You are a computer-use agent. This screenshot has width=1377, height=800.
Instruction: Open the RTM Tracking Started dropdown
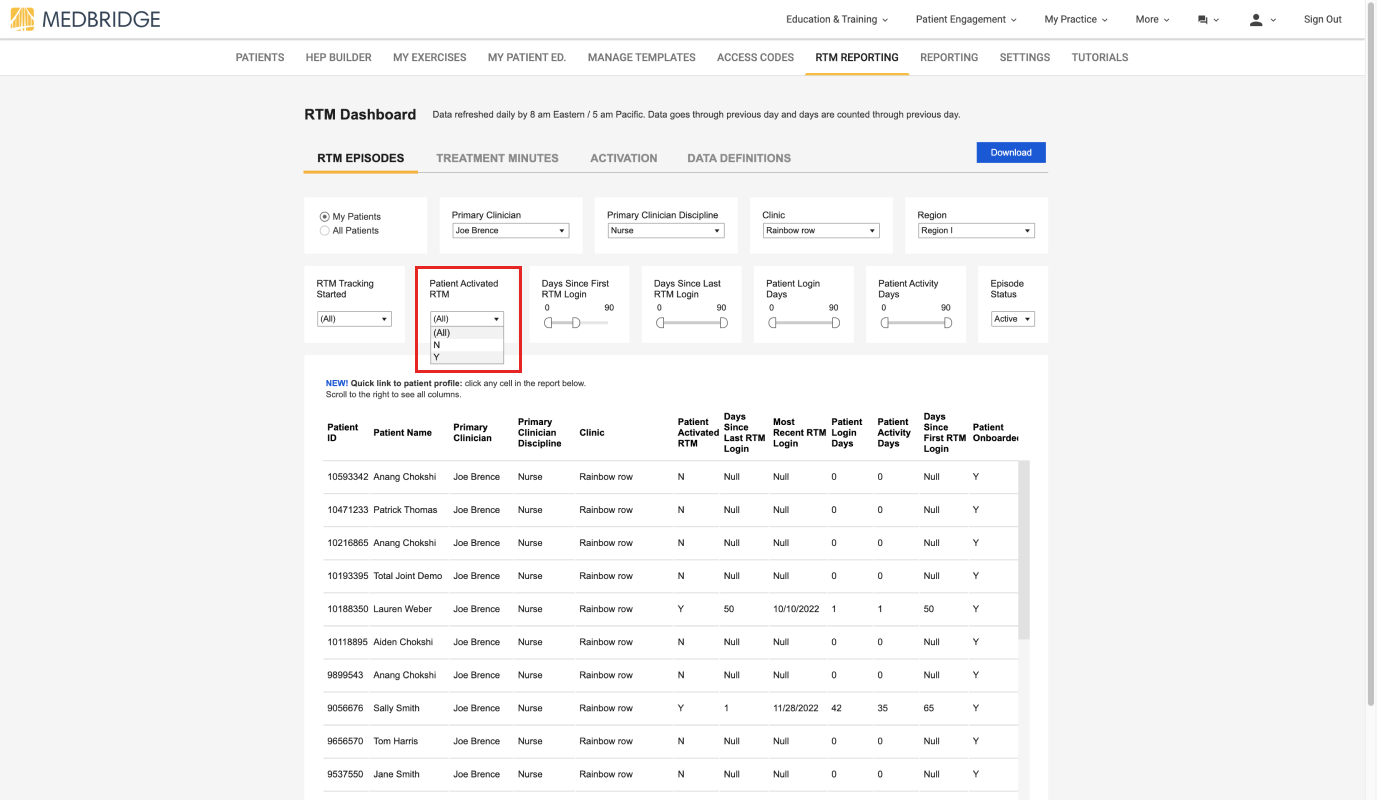point(354,319)
